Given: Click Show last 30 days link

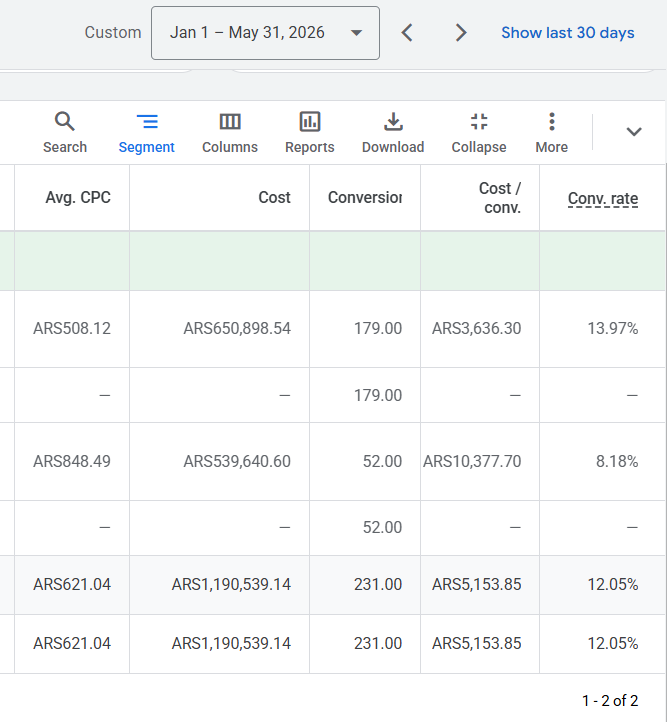Looking at the screenshot, I should 568,33.
